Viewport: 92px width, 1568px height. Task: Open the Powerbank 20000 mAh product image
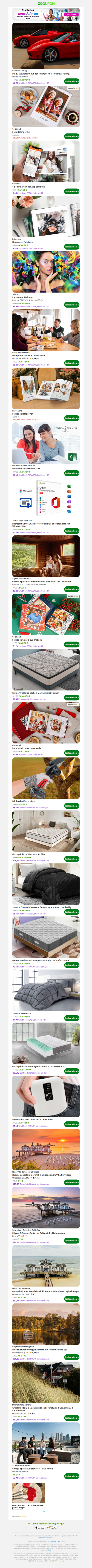[46, 1095]
